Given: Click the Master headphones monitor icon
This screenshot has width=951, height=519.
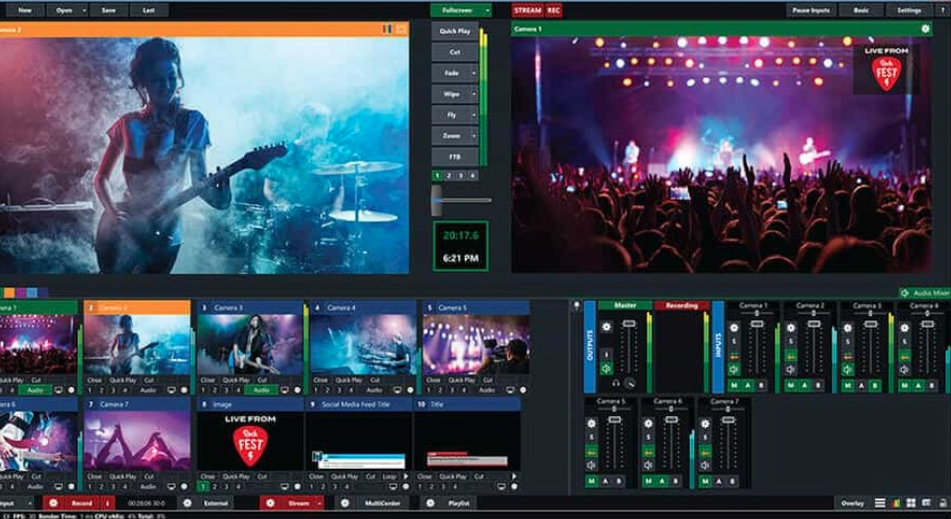Looking at the screenshot, I should [617, 383].
